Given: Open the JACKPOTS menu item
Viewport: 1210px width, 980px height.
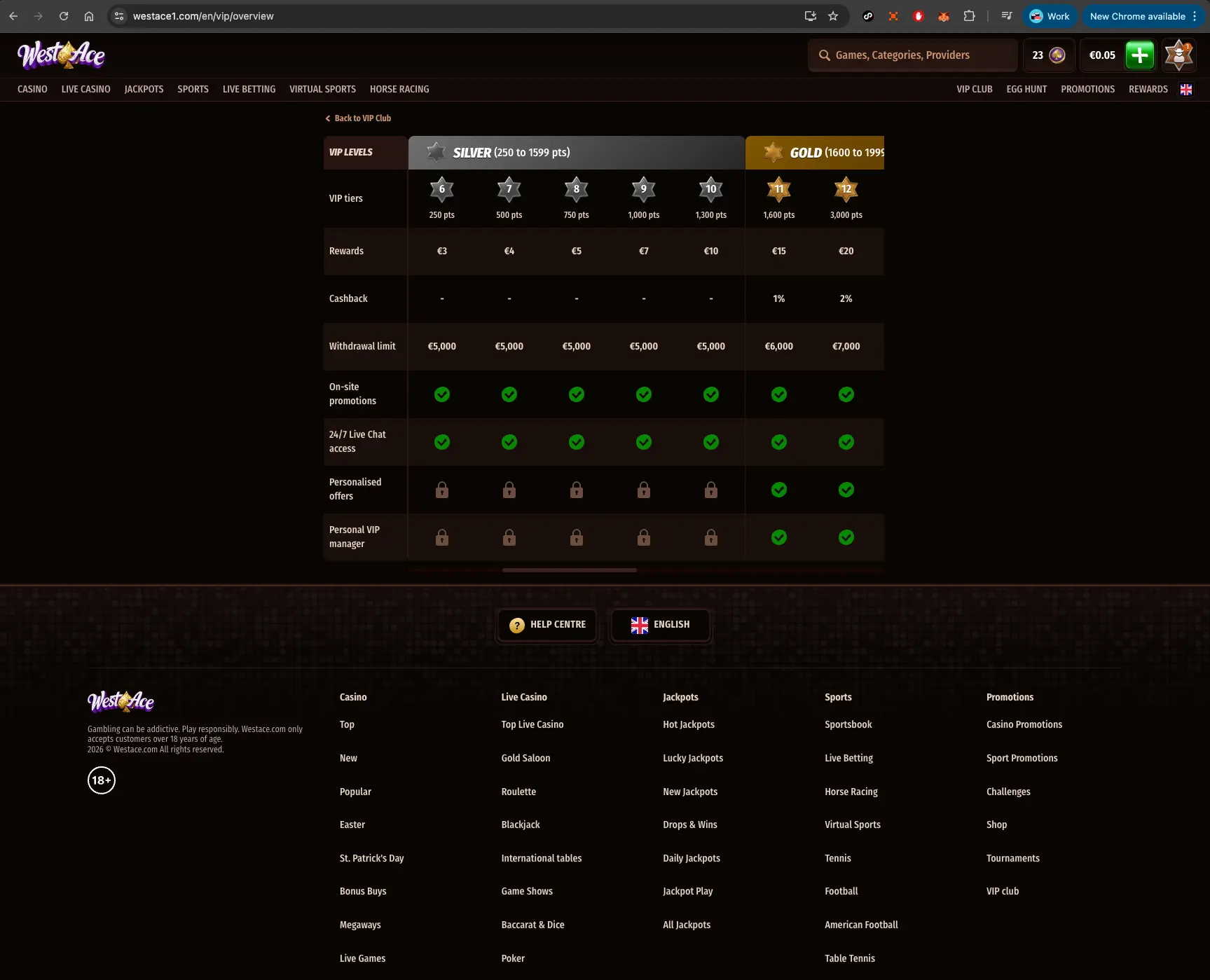Looking at the screenshot, I should (144, 89).
